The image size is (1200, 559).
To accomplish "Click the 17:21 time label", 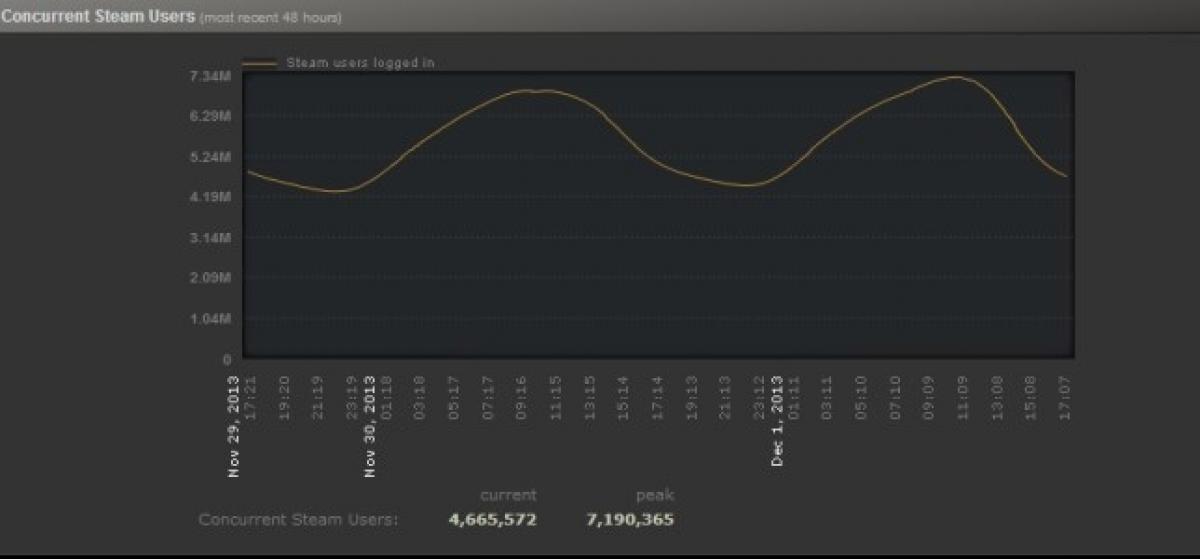I will 249,397.
